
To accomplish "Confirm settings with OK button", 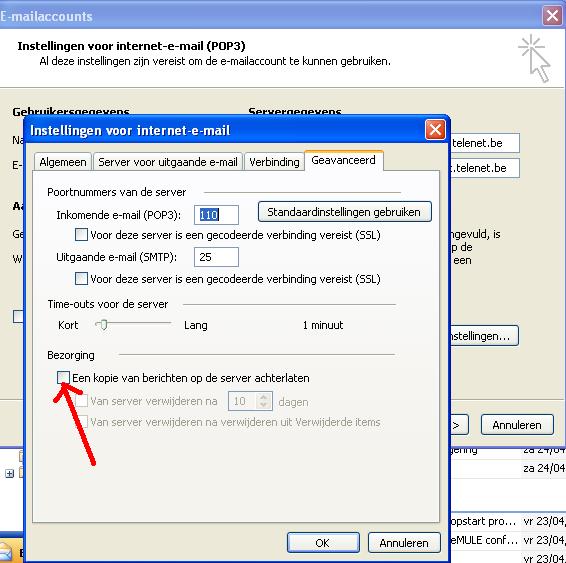I will 323,542.
